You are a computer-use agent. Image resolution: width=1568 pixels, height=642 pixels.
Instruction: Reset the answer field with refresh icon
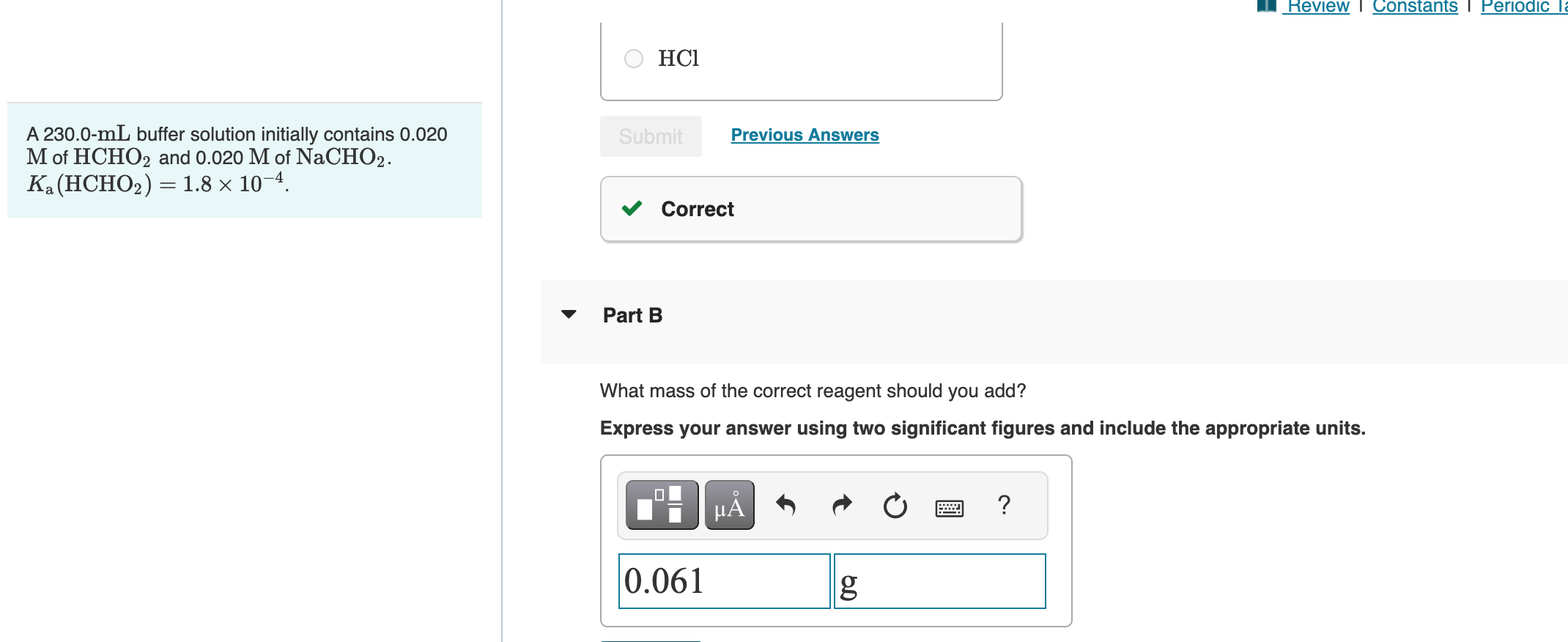click(x=895, y=504)
